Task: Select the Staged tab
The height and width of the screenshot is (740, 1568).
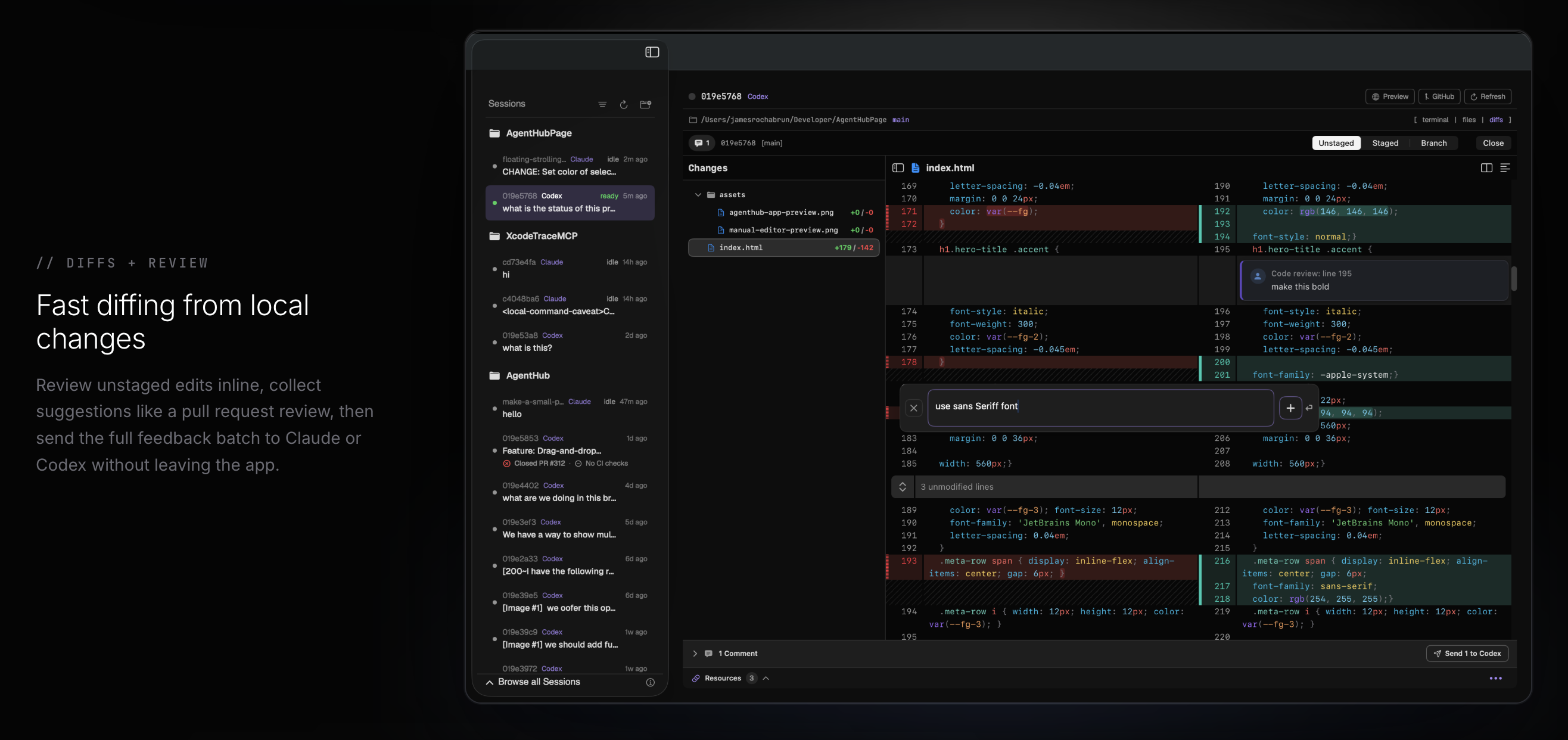Action: (1385, 143)
